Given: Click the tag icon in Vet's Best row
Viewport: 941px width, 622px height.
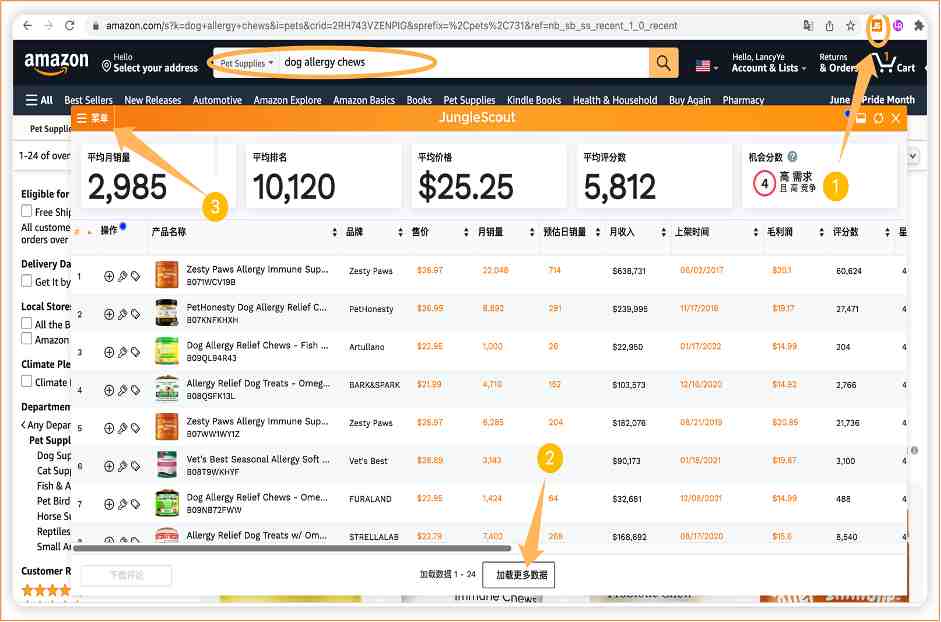Looking at the screenshot, I should [x=136, y=466].
